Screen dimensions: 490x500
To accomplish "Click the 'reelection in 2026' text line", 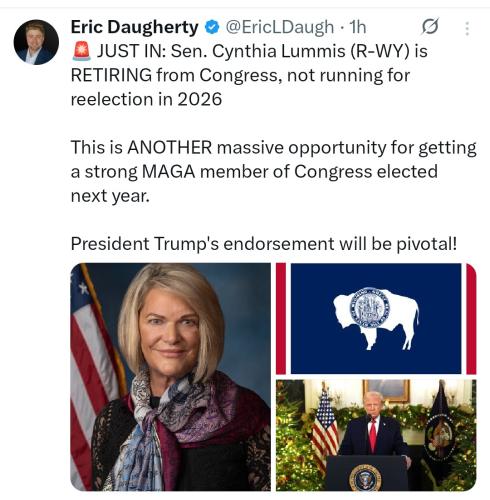I will (x=146, y=99).
